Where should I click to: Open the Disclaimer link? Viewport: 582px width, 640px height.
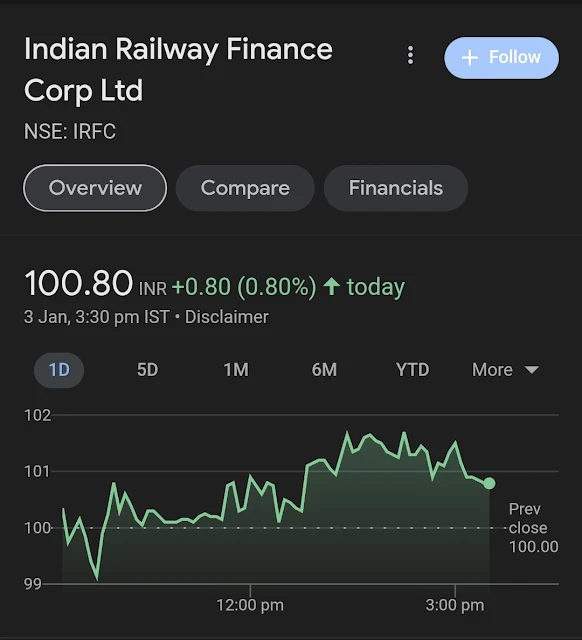227,317
